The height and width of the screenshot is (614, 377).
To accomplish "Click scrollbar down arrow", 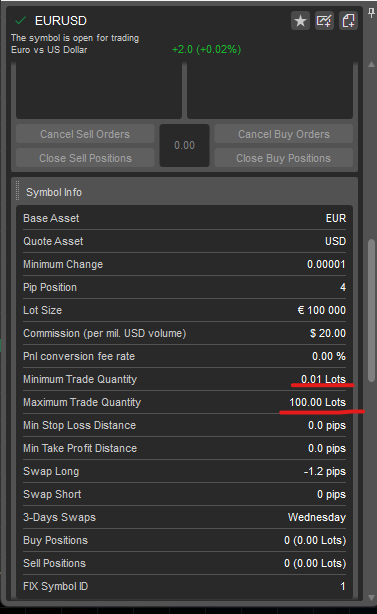I will click(x=372, y=598).
